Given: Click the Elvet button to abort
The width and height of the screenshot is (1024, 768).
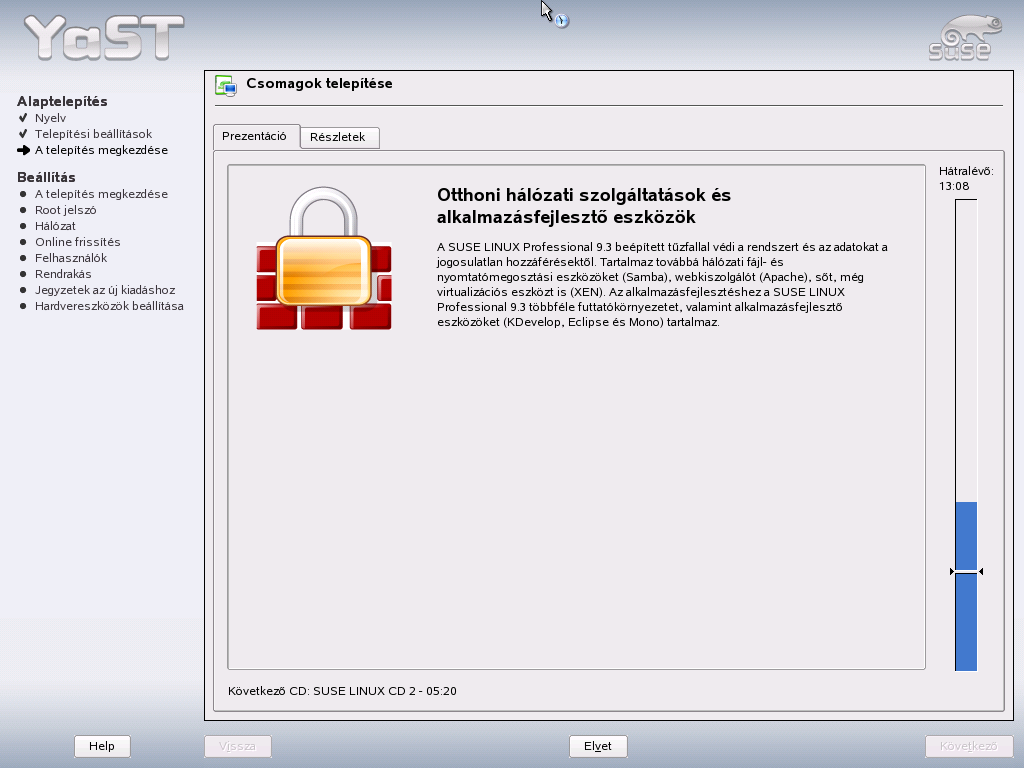Looking at the screenshot, I should click(x=598, y=746).
